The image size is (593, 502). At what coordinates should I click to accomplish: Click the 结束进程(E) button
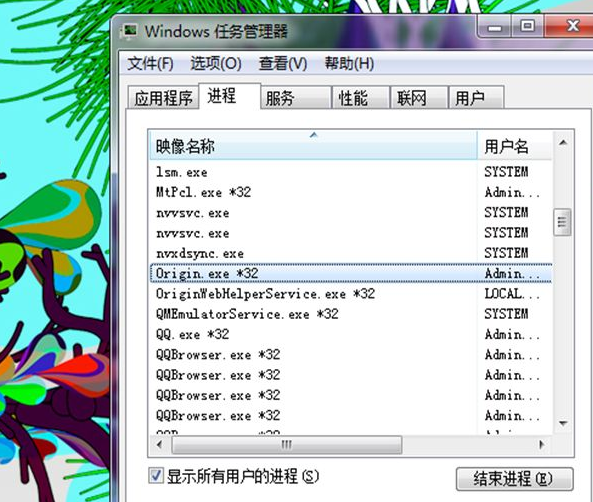click(515, 479)
